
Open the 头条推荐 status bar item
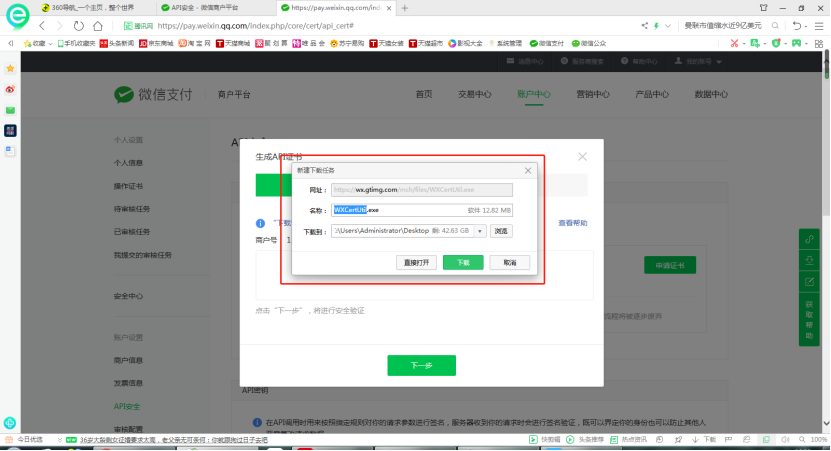point(585,439)
